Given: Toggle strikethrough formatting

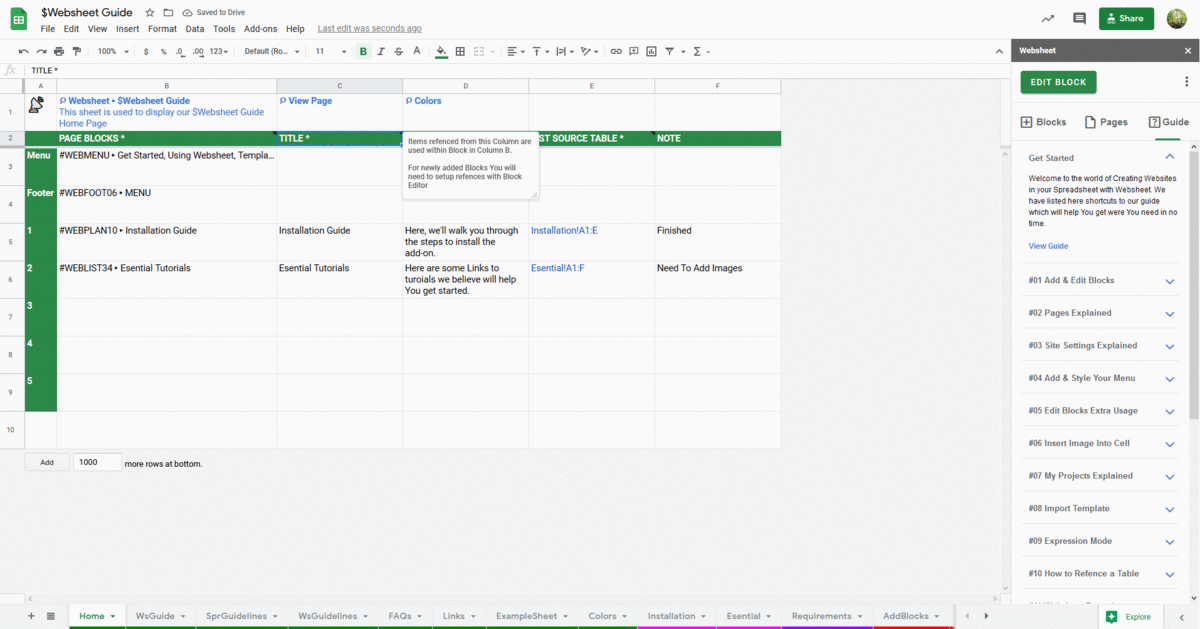Looking at the screenshot, I should point(399,51).
